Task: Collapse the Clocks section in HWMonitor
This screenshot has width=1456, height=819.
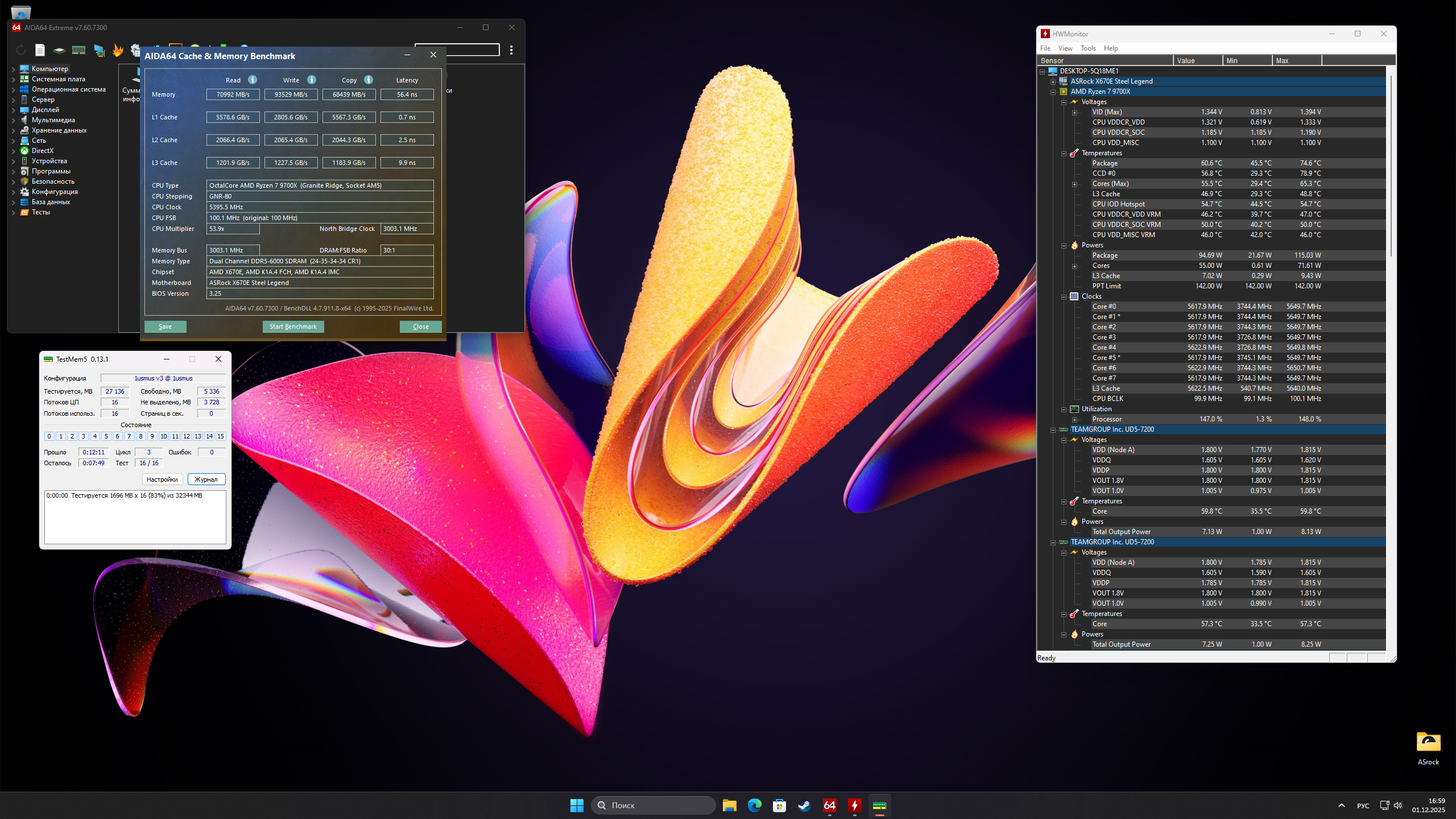Action: [1064, 296]
